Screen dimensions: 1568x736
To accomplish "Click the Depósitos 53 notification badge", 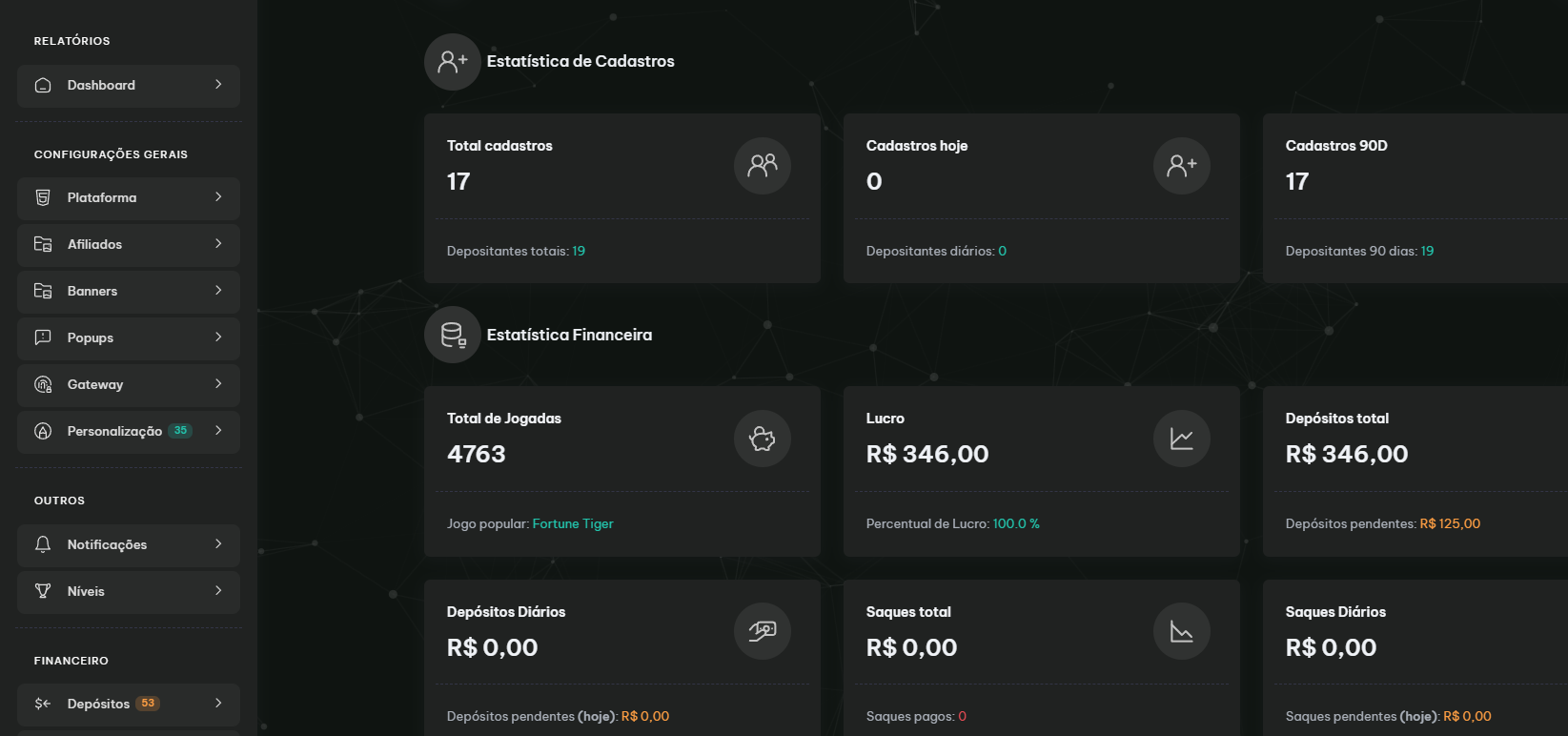I will click(x=148, y=703).
